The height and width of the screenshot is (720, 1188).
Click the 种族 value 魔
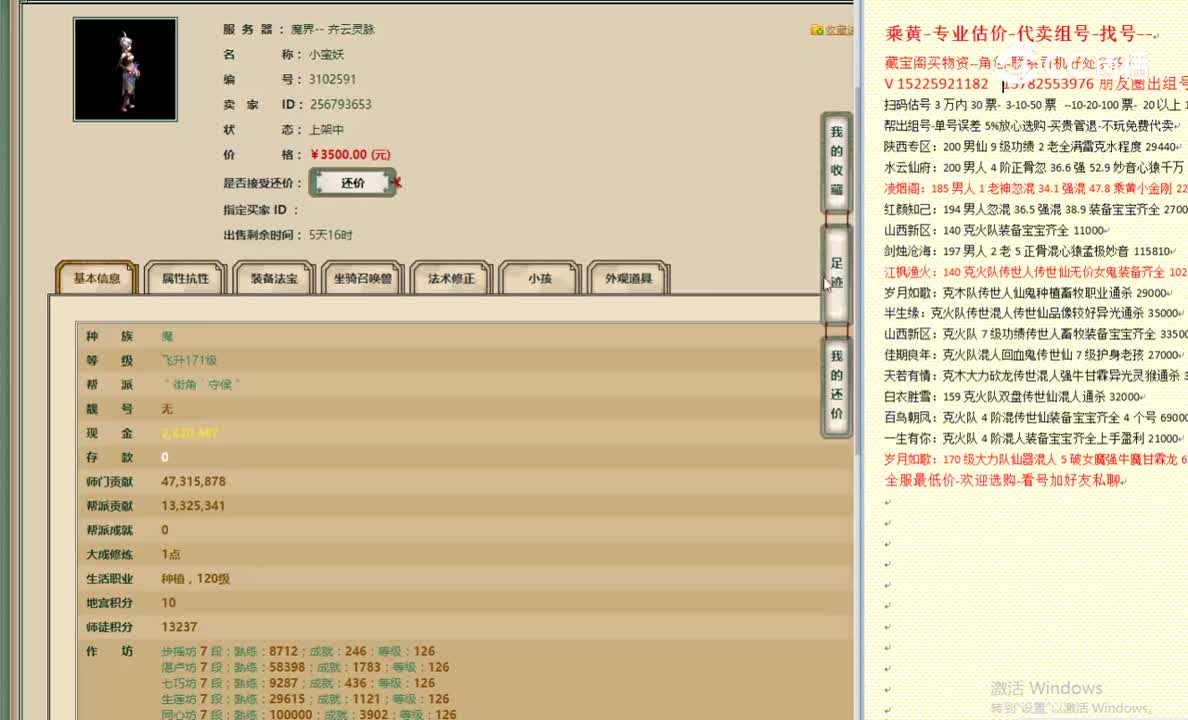pos(167,336)
